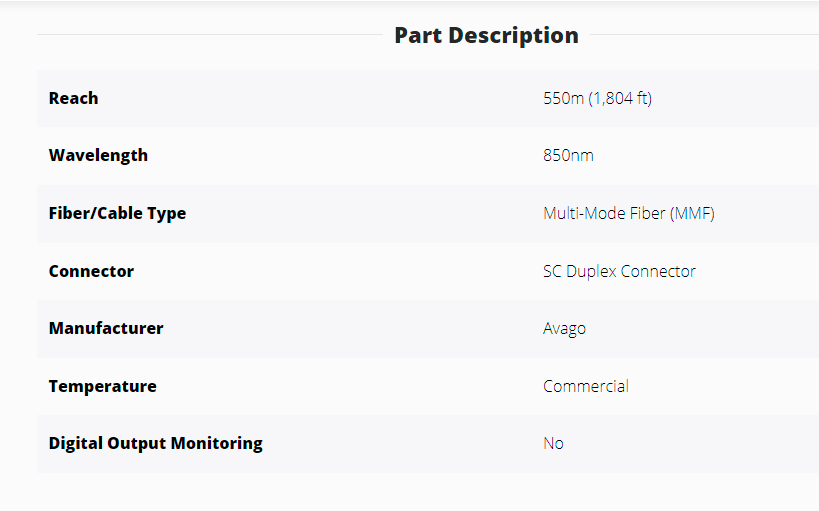Select the Digital Output Monitoring label
Screen dimensions: 819x511
point(155,443)
